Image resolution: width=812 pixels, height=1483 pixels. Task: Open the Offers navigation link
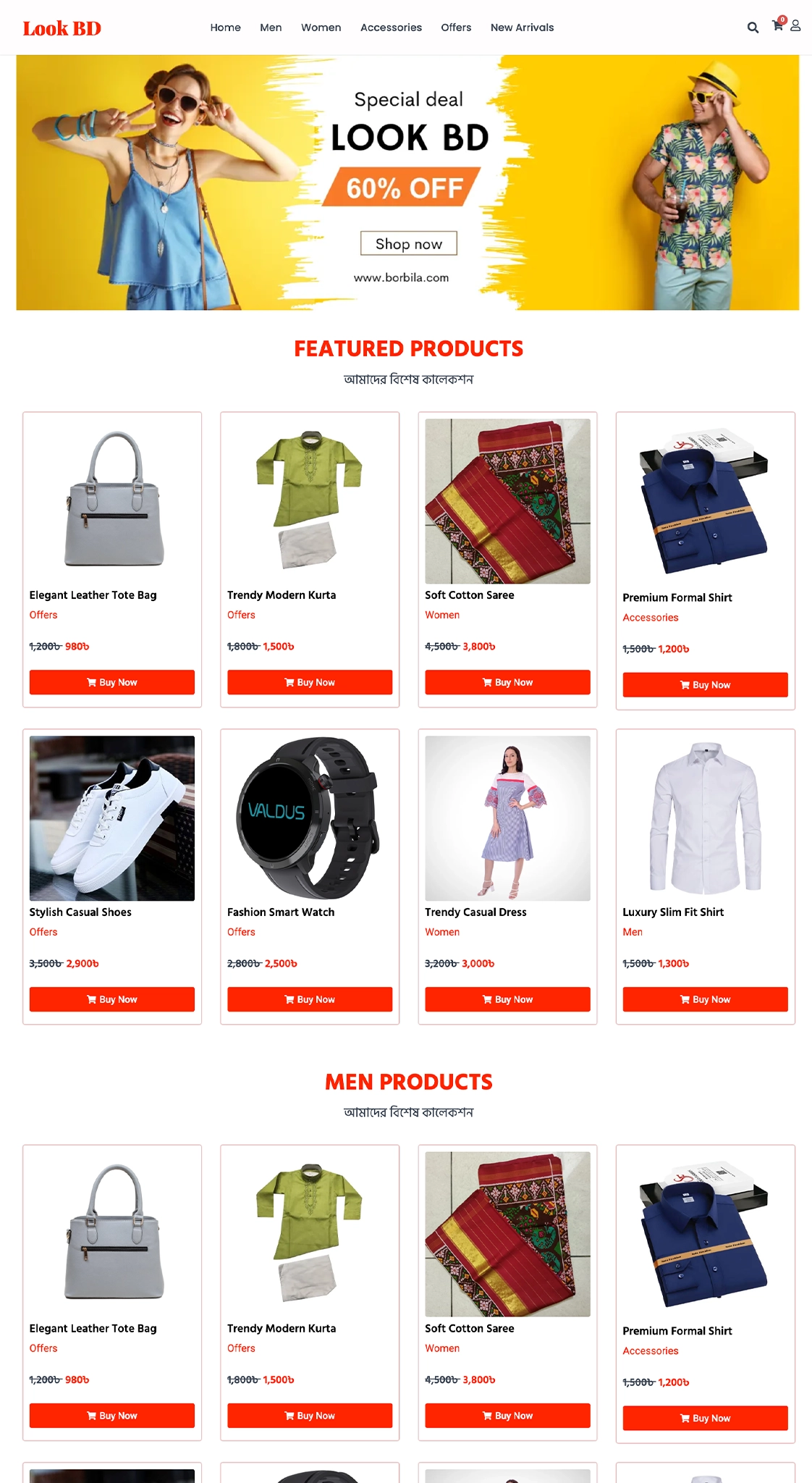click(x=456, y=28)
